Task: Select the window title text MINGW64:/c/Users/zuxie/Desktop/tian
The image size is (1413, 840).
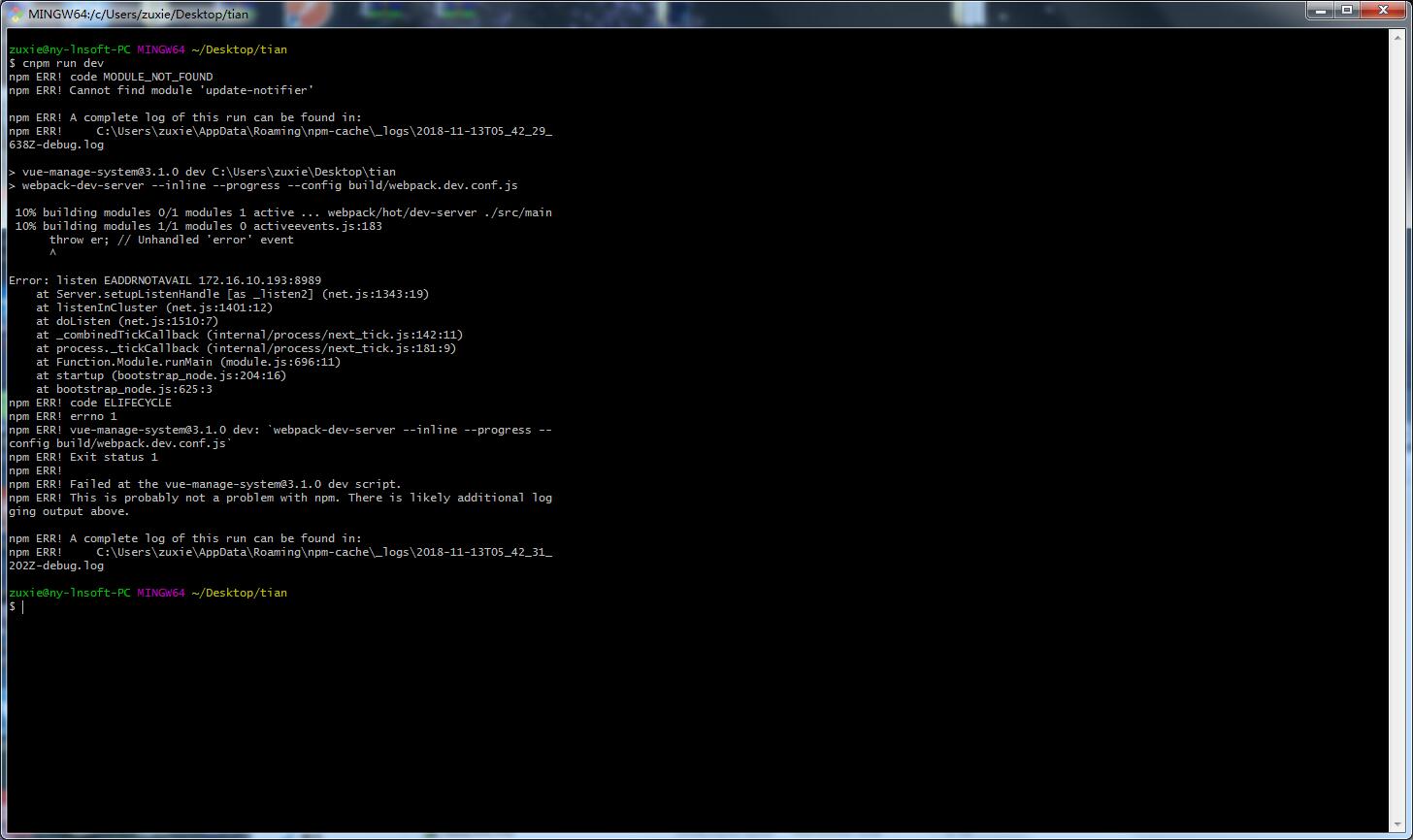Action: 138,15
